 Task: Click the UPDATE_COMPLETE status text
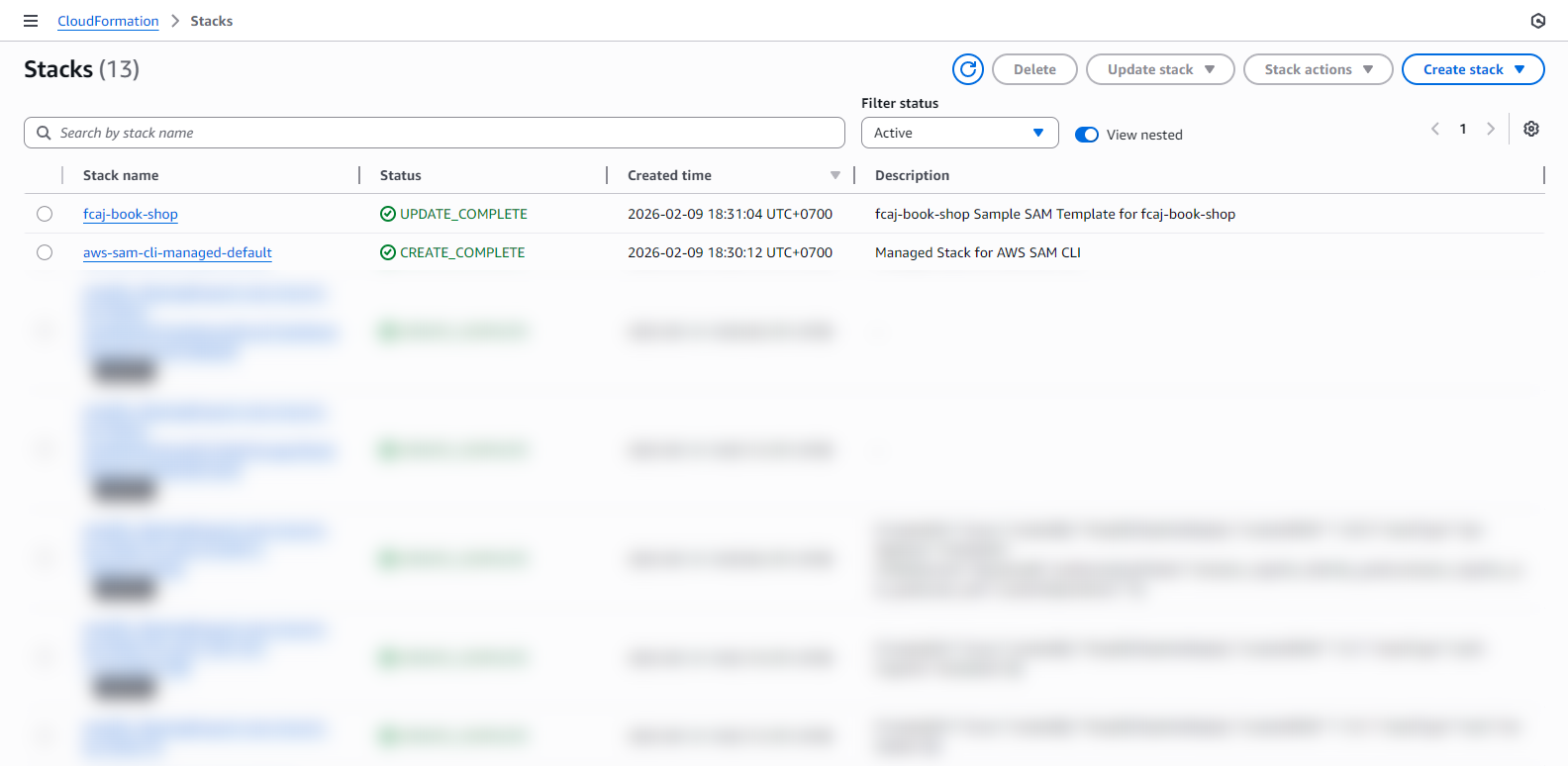(x=463, y=214)
